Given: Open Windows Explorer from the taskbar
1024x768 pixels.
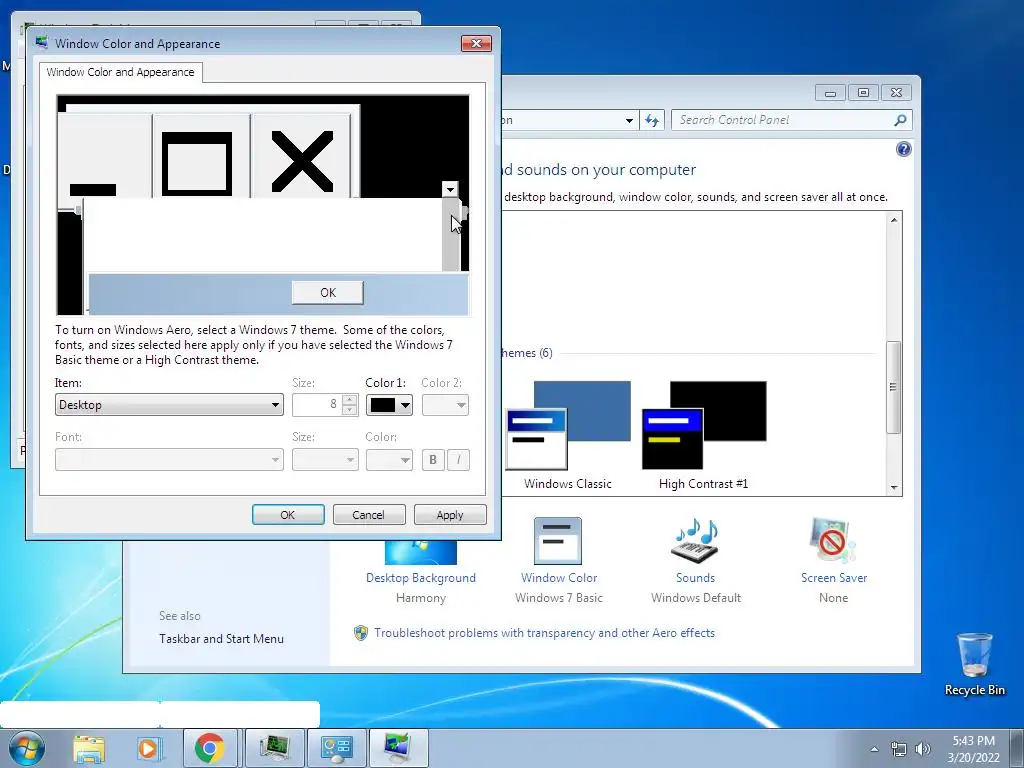Looking at the screenshot, I should pos(89,748).
